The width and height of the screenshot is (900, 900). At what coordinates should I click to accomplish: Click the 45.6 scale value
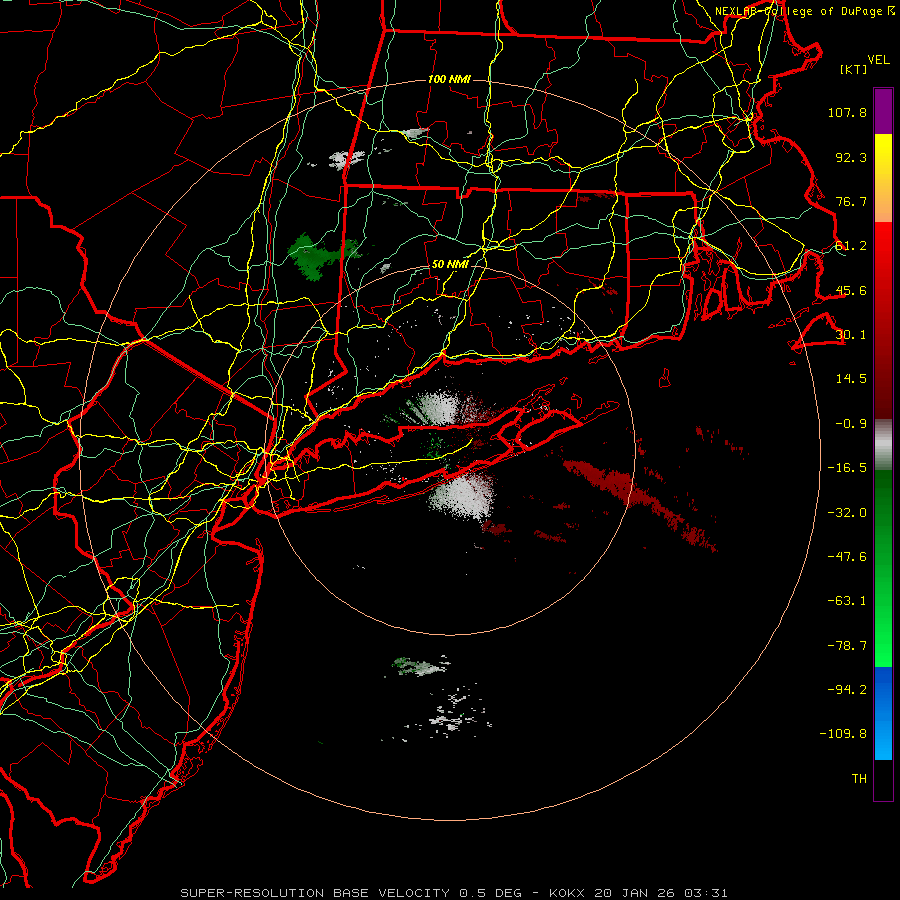(x=851, y=290)
